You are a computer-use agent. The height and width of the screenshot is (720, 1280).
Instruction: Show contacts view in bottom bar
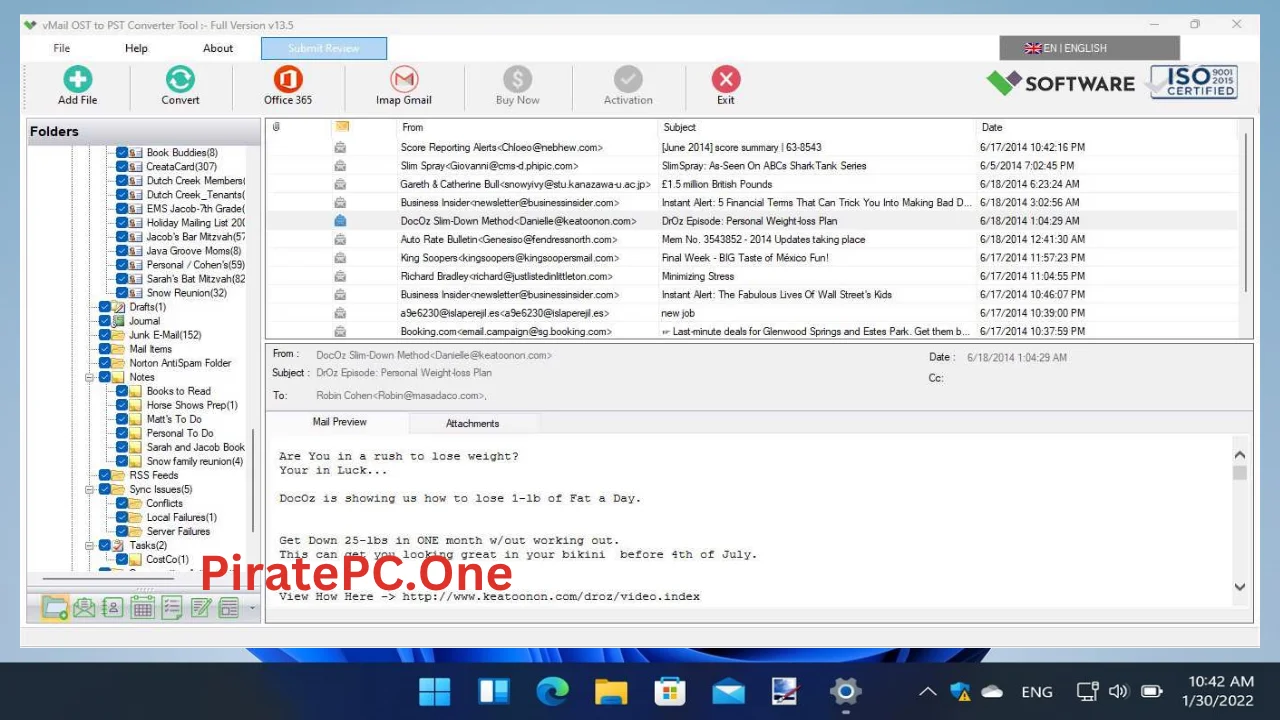(113, 607)
